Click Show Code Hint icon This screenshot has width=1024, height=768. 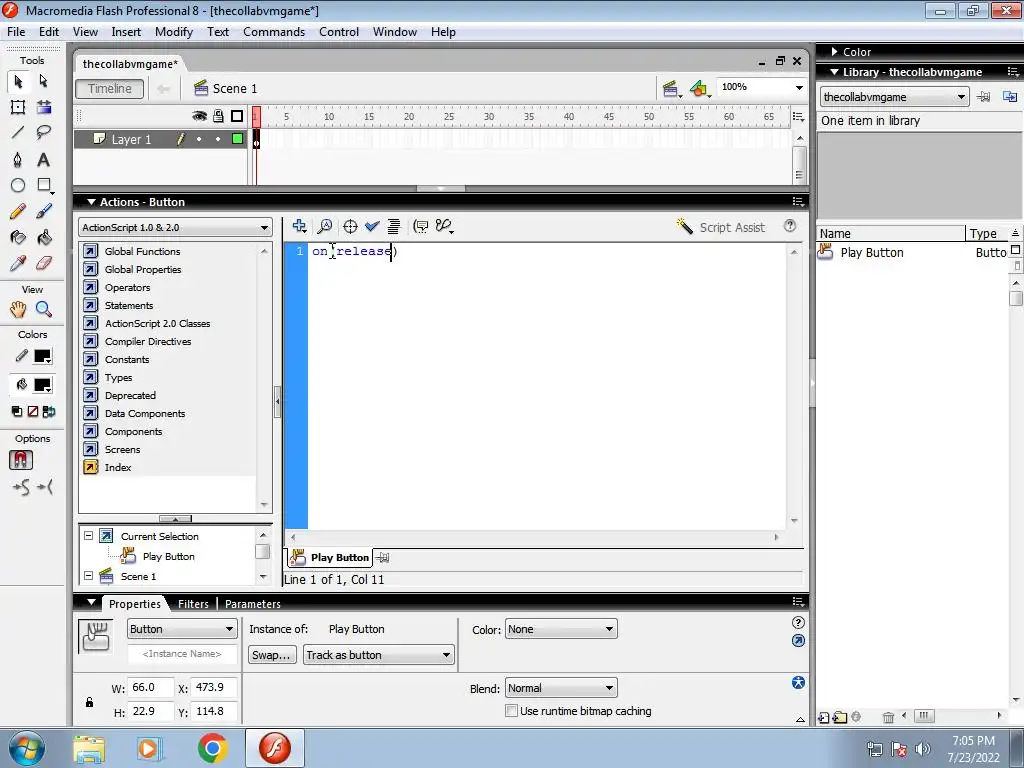click(x=421, y=227)
